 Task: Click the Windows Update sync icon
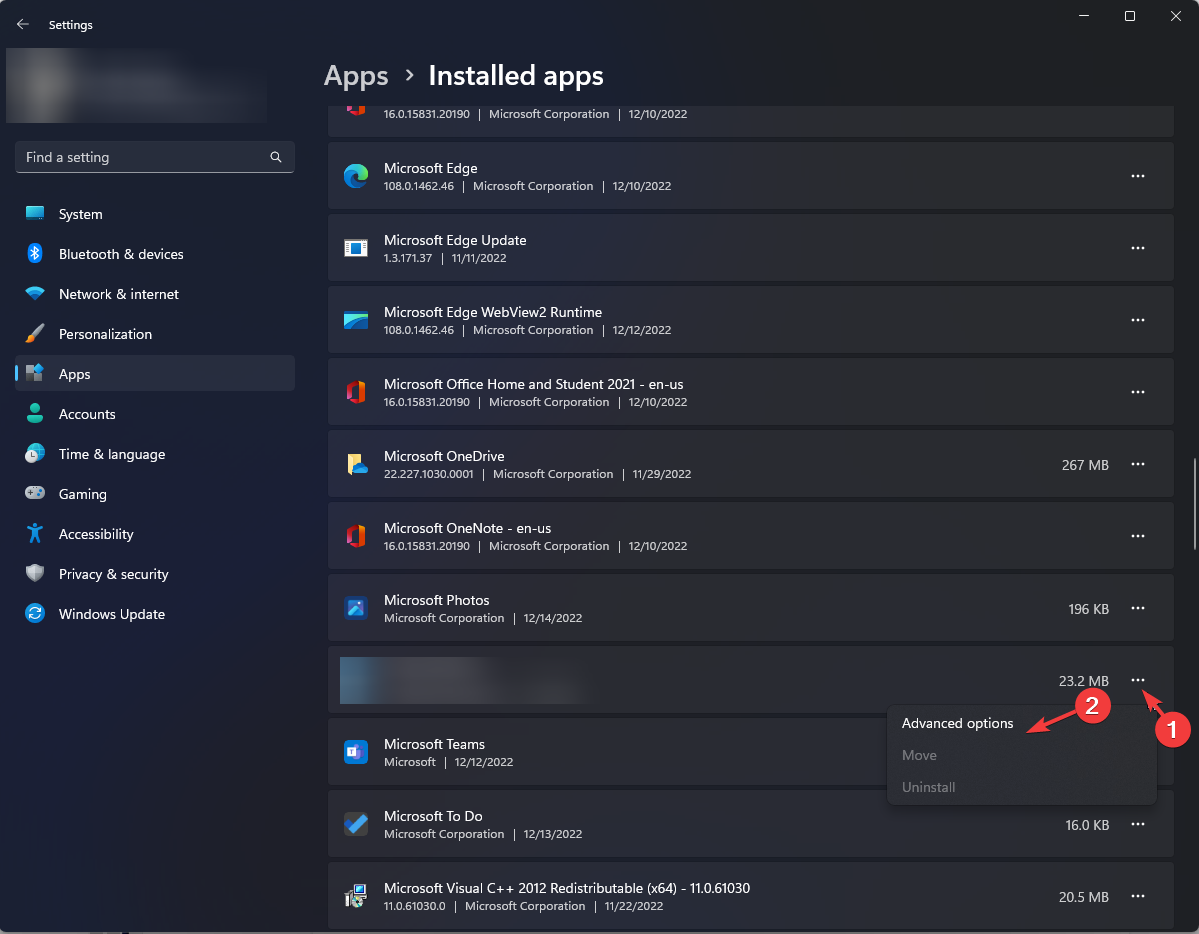pyautogui.click(x=34, y=613)
